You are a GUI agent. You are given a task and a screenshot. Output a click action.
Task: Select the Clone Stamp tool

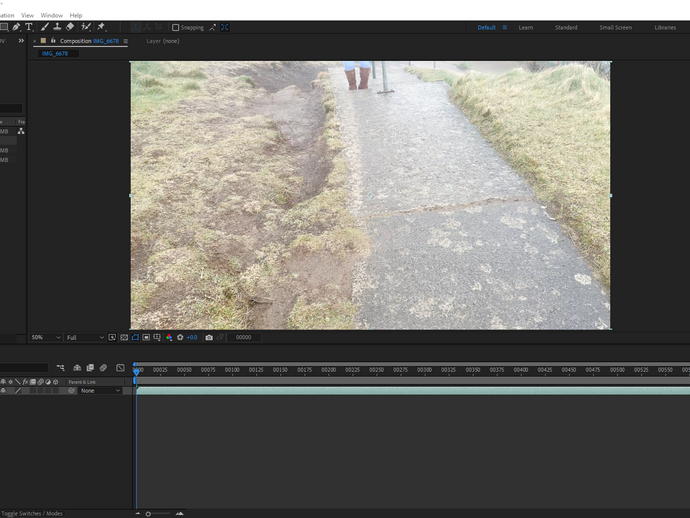(57, 27)
